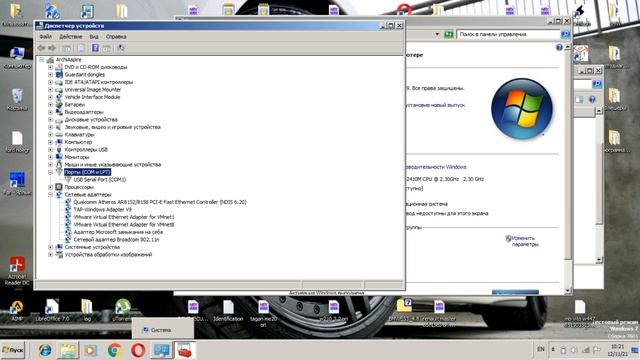This screenshot has width=640, height=360.
Task: Select Acrobat Reader DC desktop icon
Action: click(17, 271)
